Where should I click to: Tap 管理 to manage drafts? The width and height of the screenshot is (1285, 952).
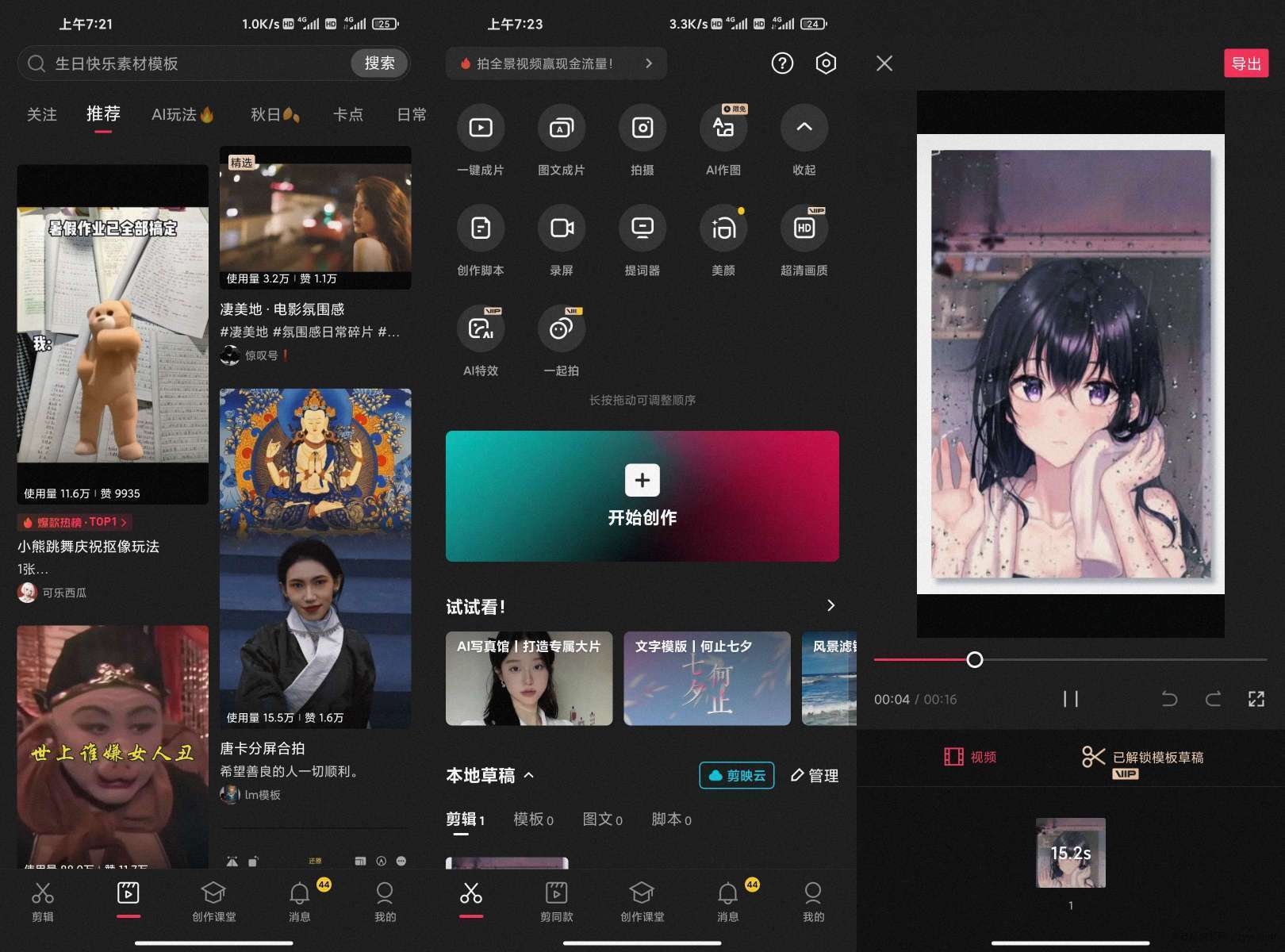coord(815,775)
